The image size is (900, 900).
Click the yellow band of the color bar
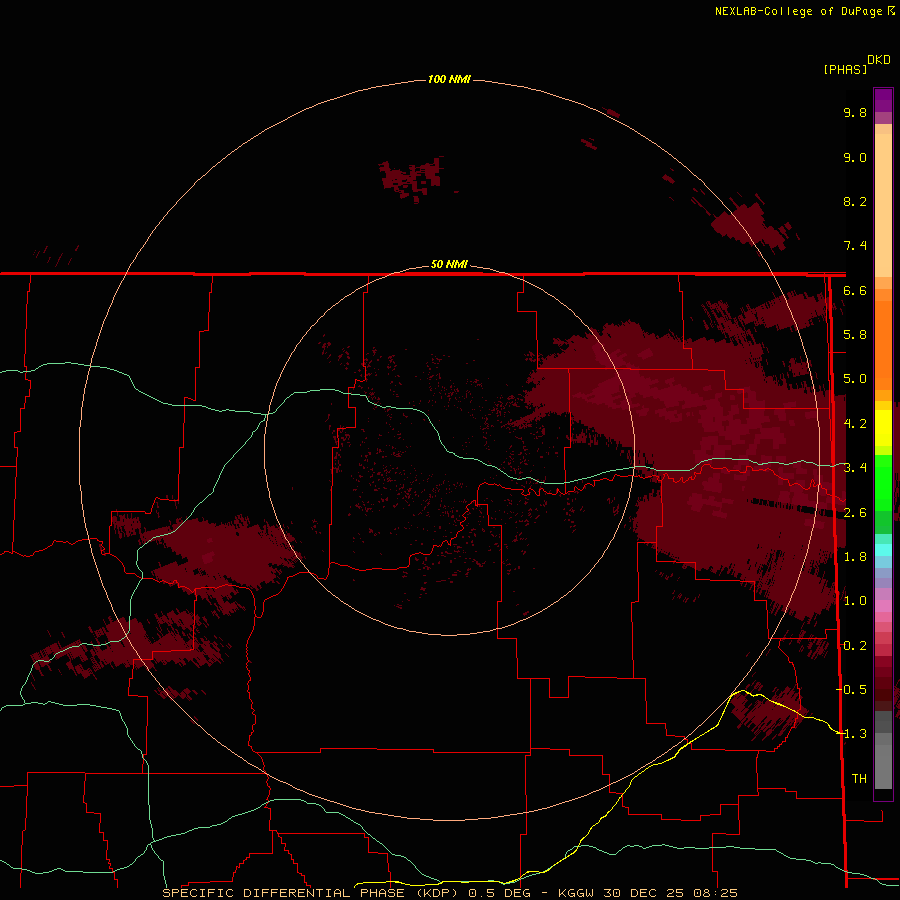pyautogui.click(x=883, y=428)
